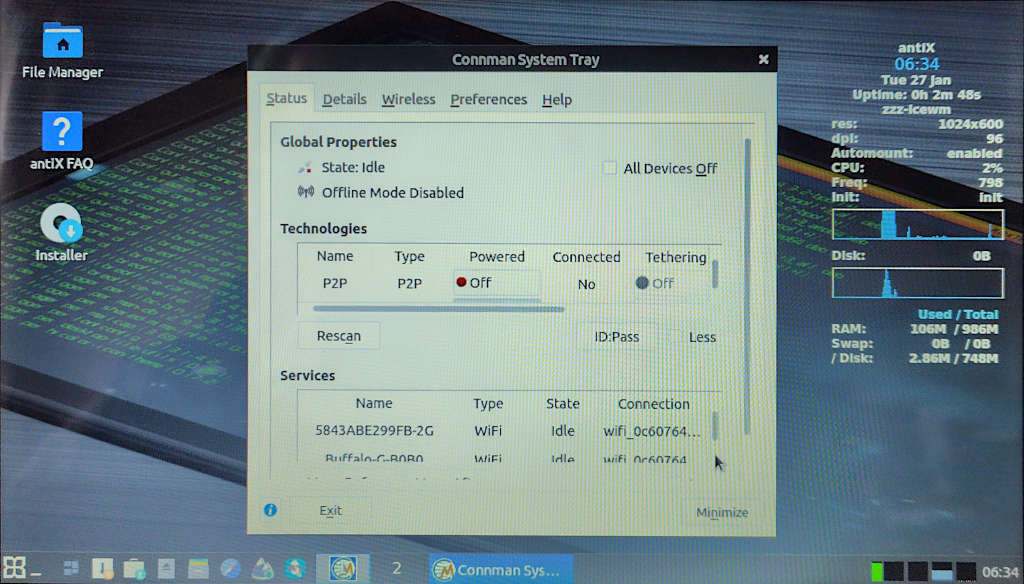The height and width of the screenshot is (584, 1024).
Task: Click the info icon beside Exit
Action: [270, 510]
